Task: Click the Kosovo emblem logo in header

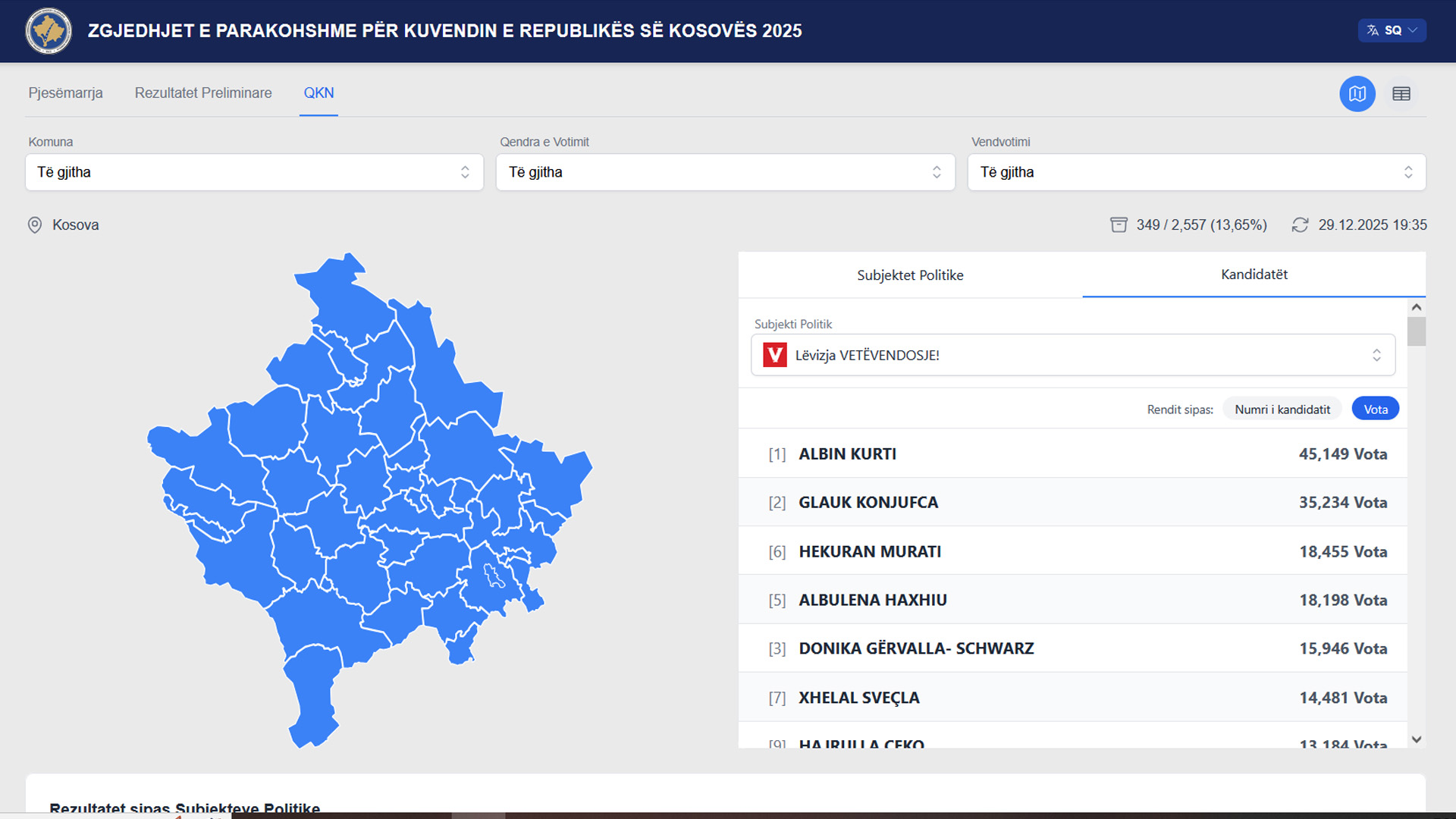Action: (x=49, y=31)
